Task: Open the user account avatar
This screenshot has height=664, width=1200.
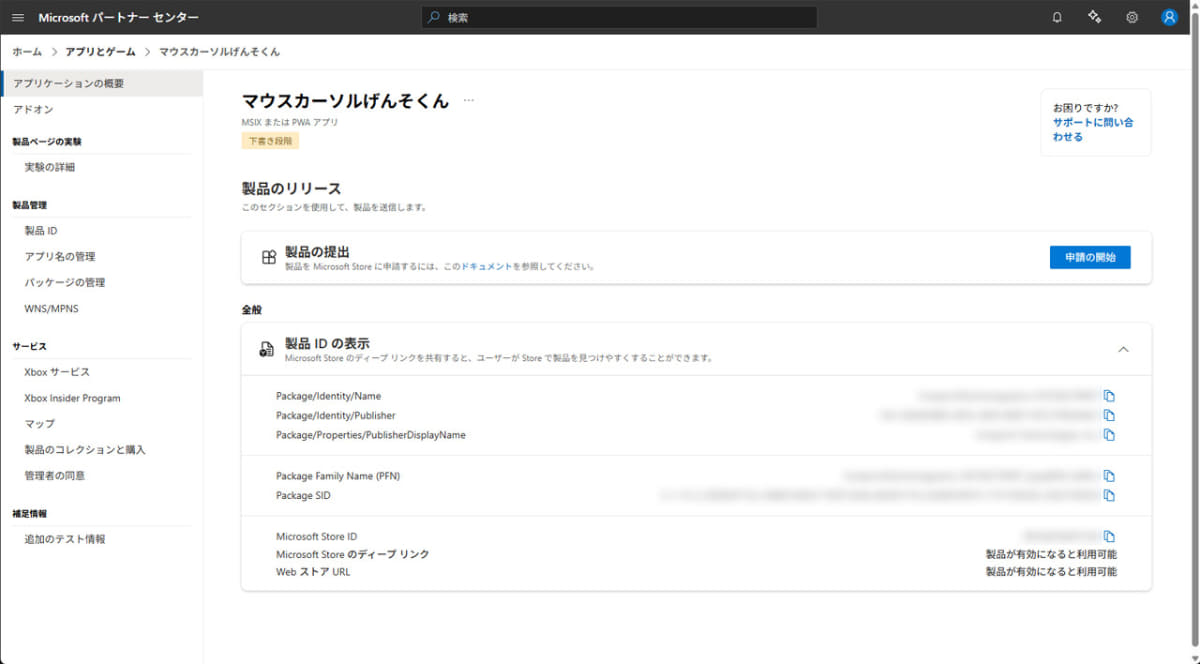Action: [1169, 17]
